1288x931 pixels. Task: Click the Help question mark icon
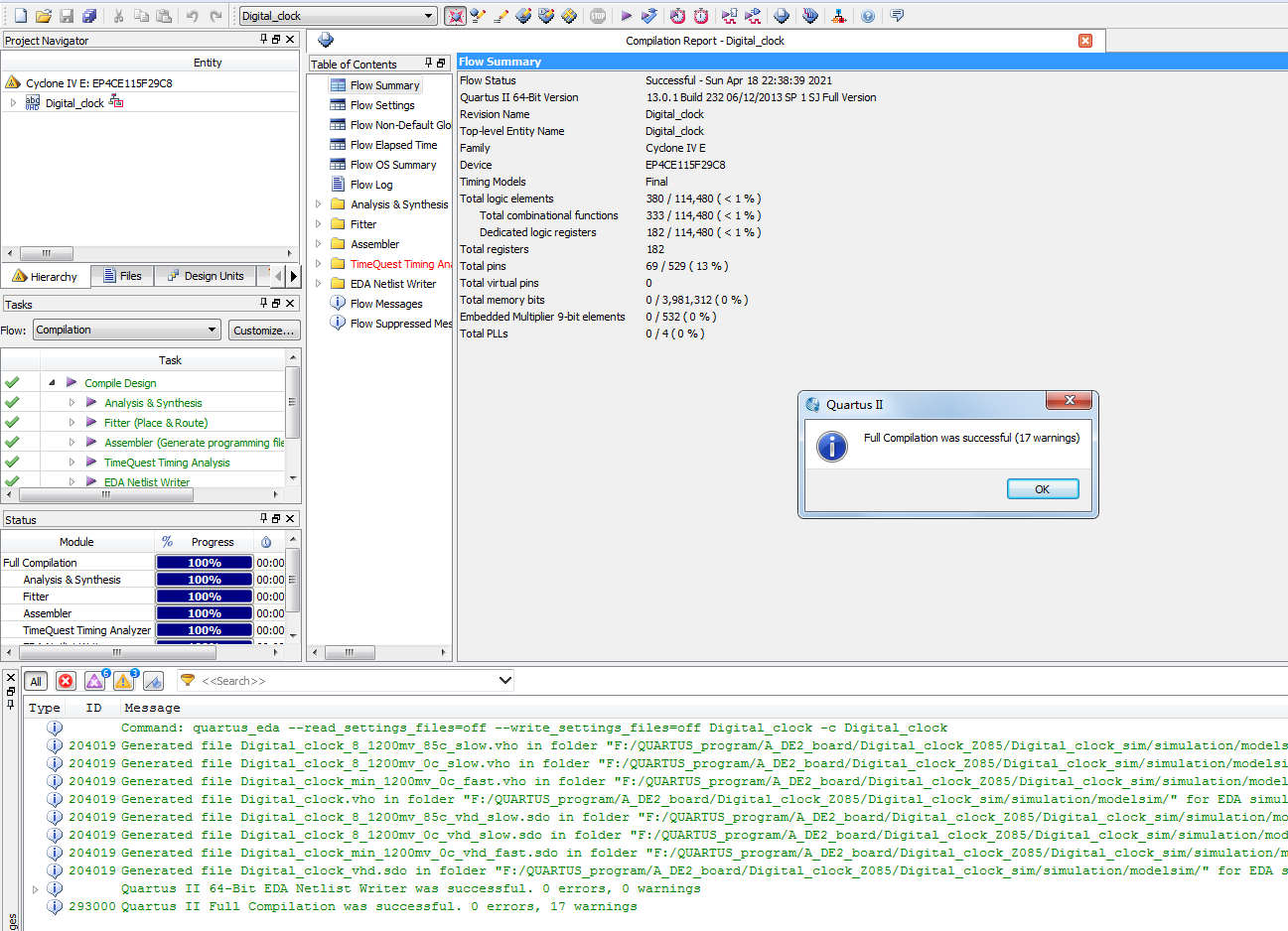[868, 16]
